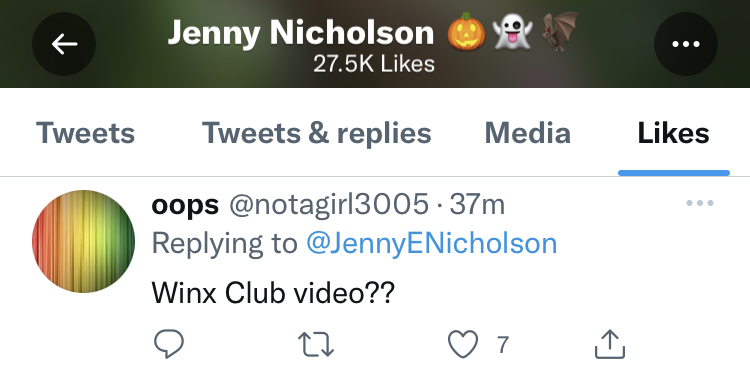Image resolution: width=750 pixels, height=371 pixels.
Task: Like the tweet with the heart icon
Action: pyautogui.click(x=463, y=344)
